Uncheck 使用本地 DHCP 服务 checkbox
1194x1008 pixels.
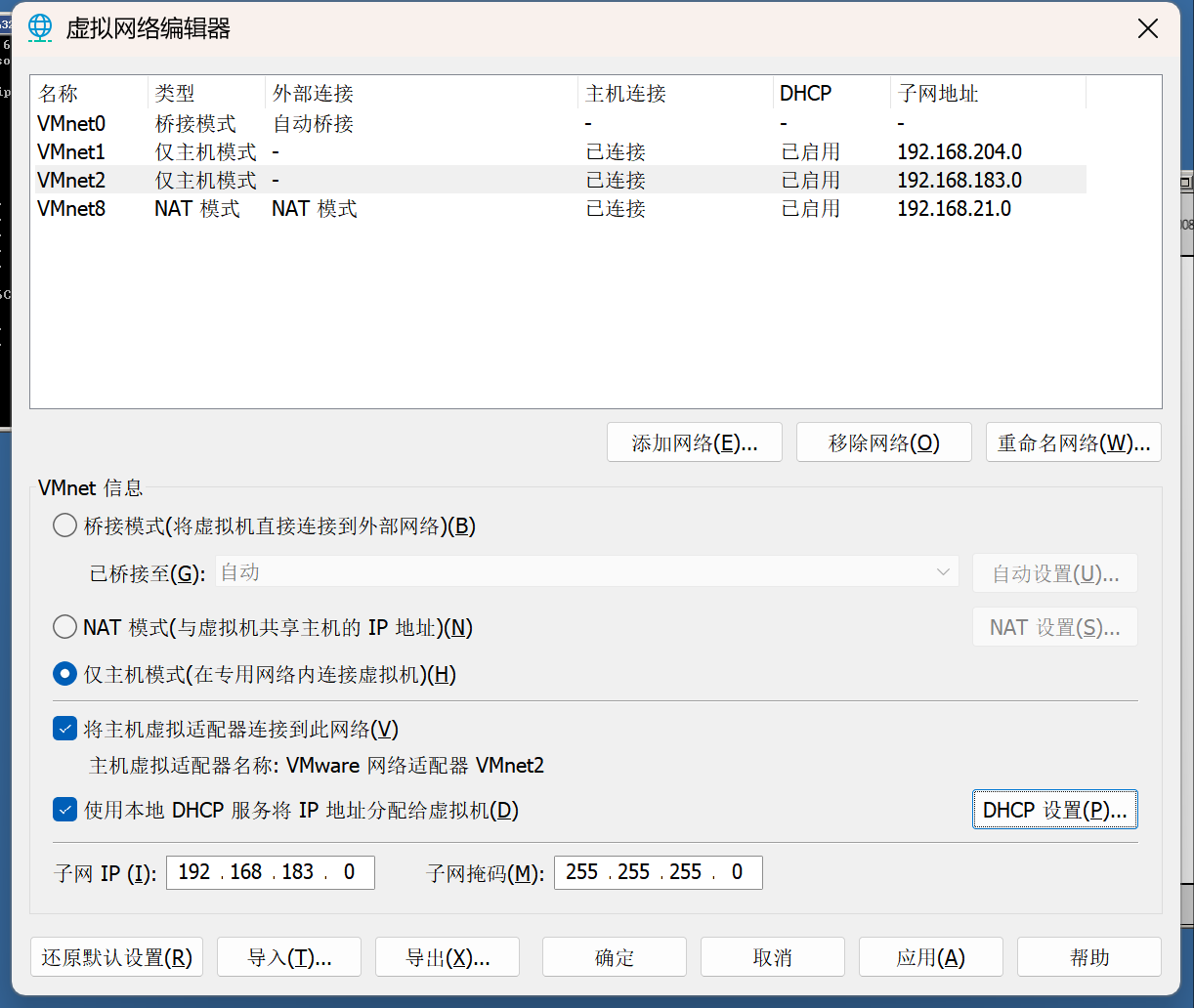click(x=64, y=810)
